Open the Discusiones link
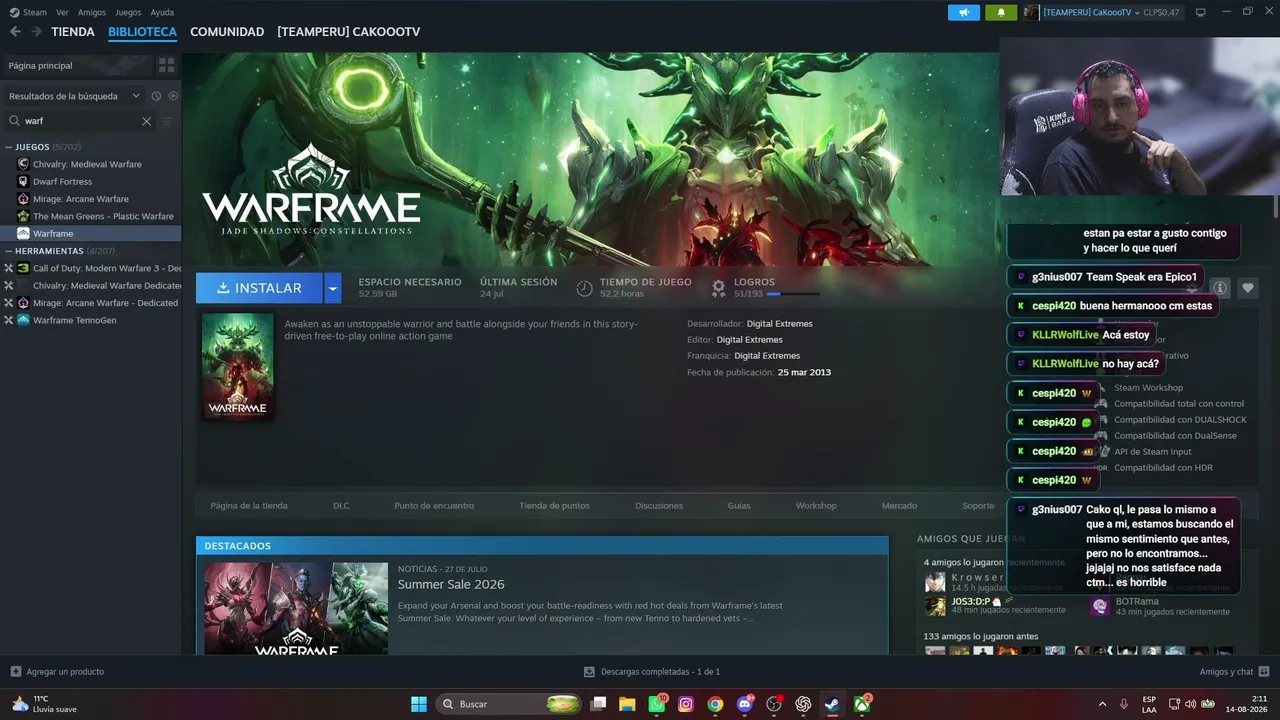This screenshot has height=720, width=1280. coord(659,506)
